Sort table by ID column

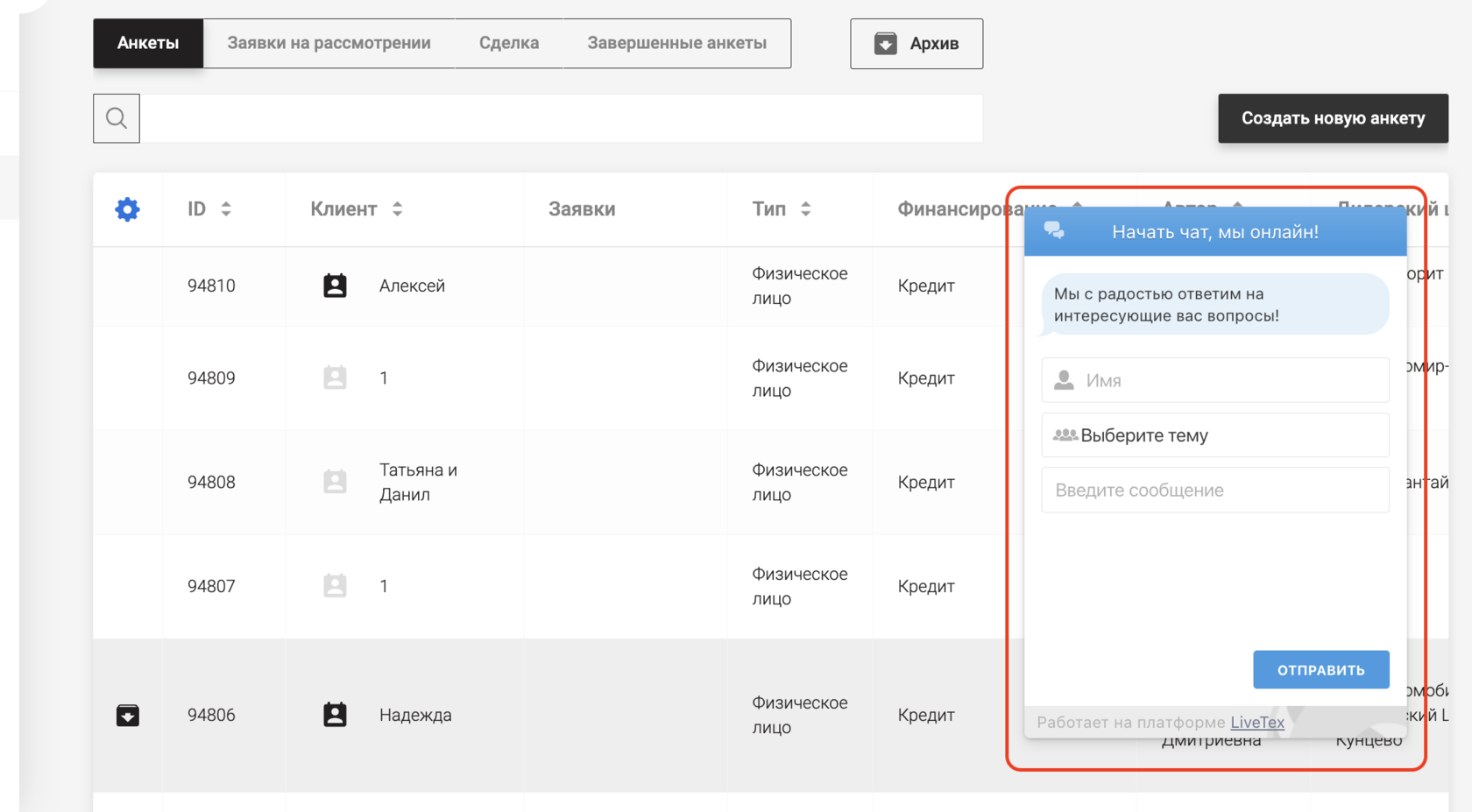226,209
